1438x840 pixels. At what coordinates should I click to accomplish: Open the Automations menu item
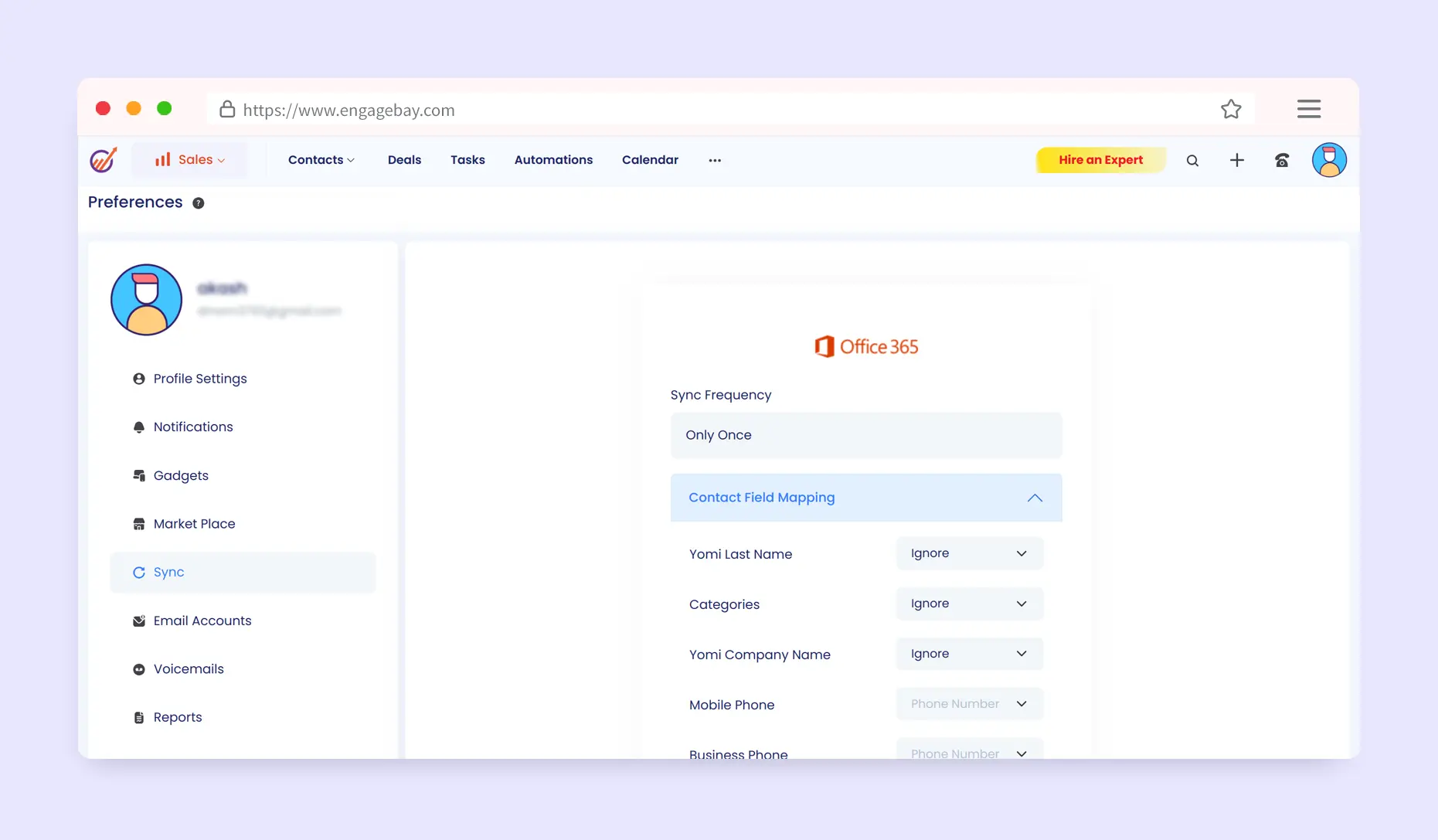click(553, 160)
